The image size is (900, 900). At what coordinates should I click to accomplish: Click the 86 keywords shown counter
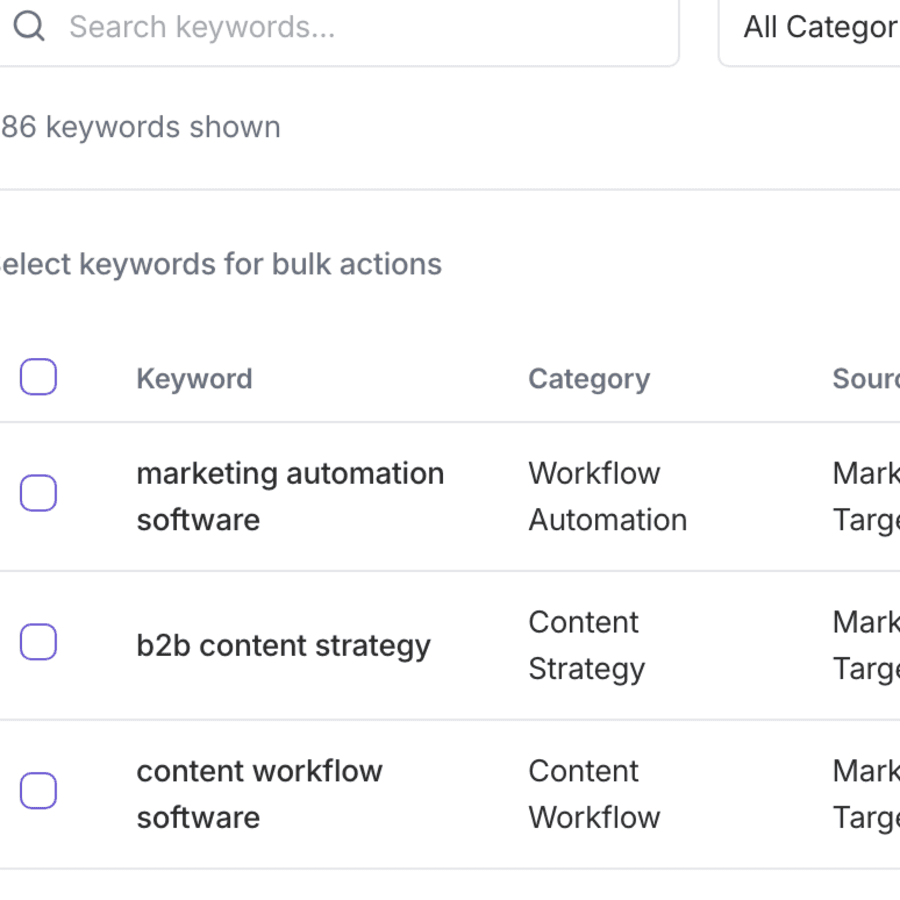[140, 127]
